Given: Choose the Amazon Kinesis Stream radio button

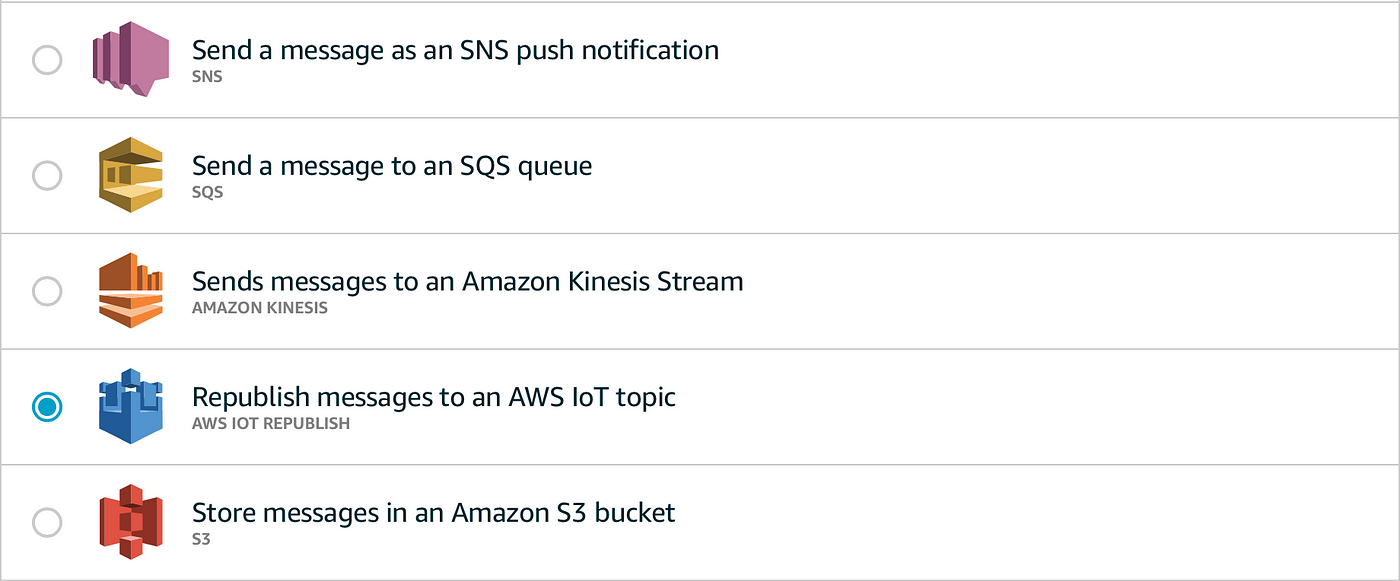Looking at the screenshot, I should [x=47, y=291].
